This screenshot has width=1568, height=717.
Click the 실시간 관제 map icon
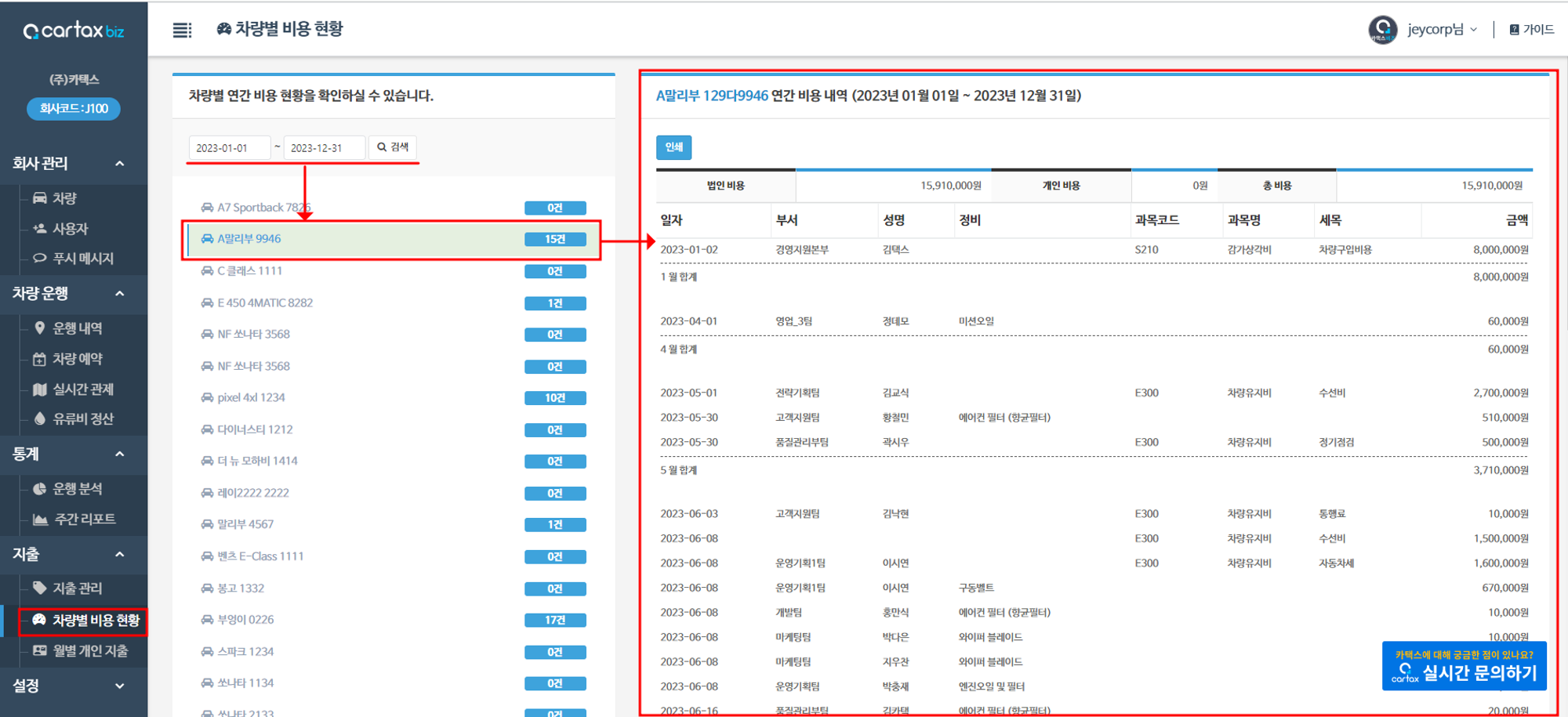click(40, 389)
